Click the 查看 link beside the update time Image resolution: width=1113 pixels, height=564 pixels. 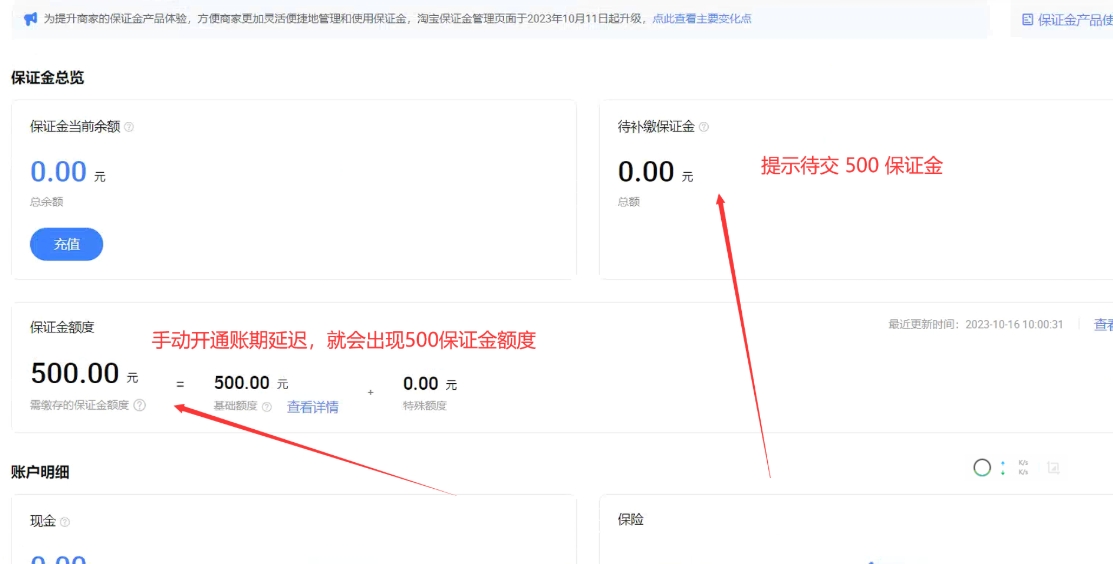point(1103,325)
